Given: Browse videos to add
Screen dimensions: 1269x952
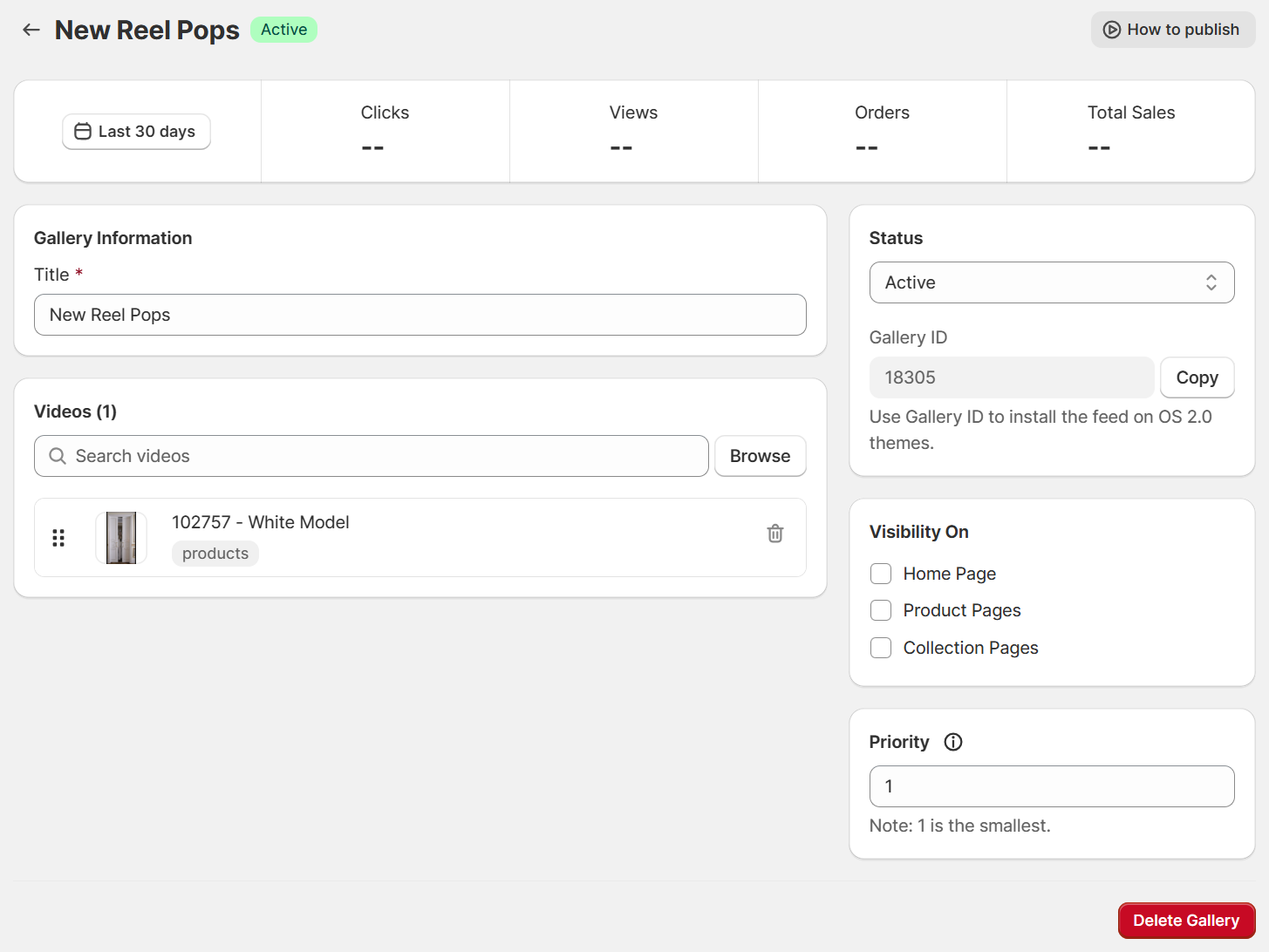Looking at the screenshot, I should 760,456.
